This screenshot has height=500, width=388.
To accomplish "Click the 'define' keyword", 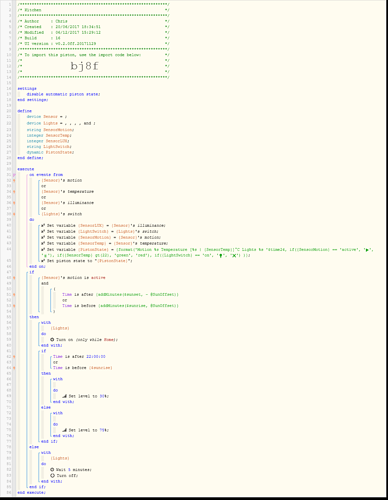I will pos(24,111).
